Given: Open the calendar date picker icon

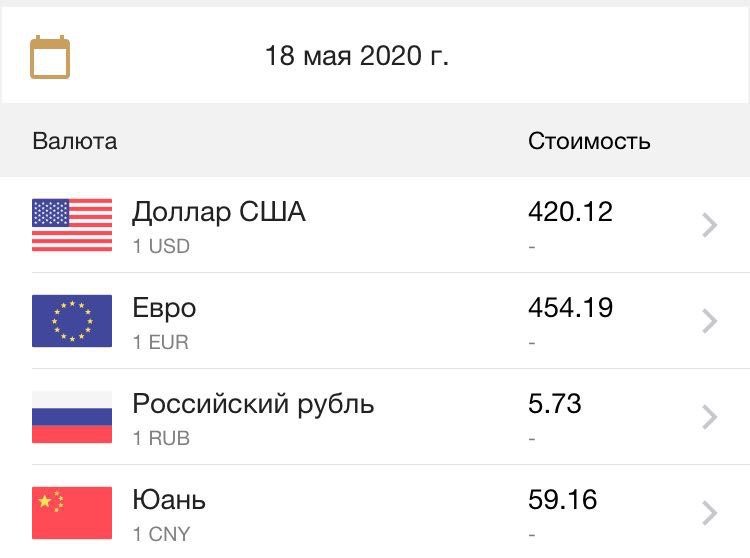Looking at the screenshot, I should pyautogui.click(x=50, y=57).
